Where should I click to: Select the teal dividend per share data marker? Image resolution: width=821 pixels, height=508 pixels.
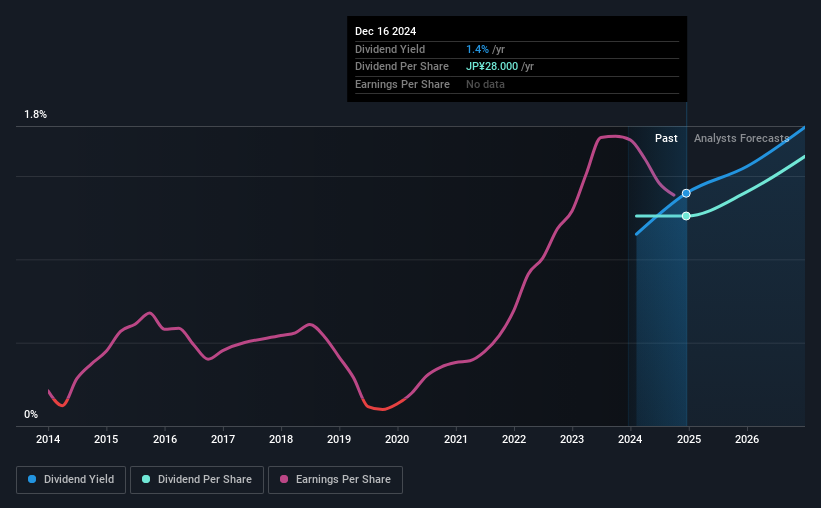pos(686,216)
